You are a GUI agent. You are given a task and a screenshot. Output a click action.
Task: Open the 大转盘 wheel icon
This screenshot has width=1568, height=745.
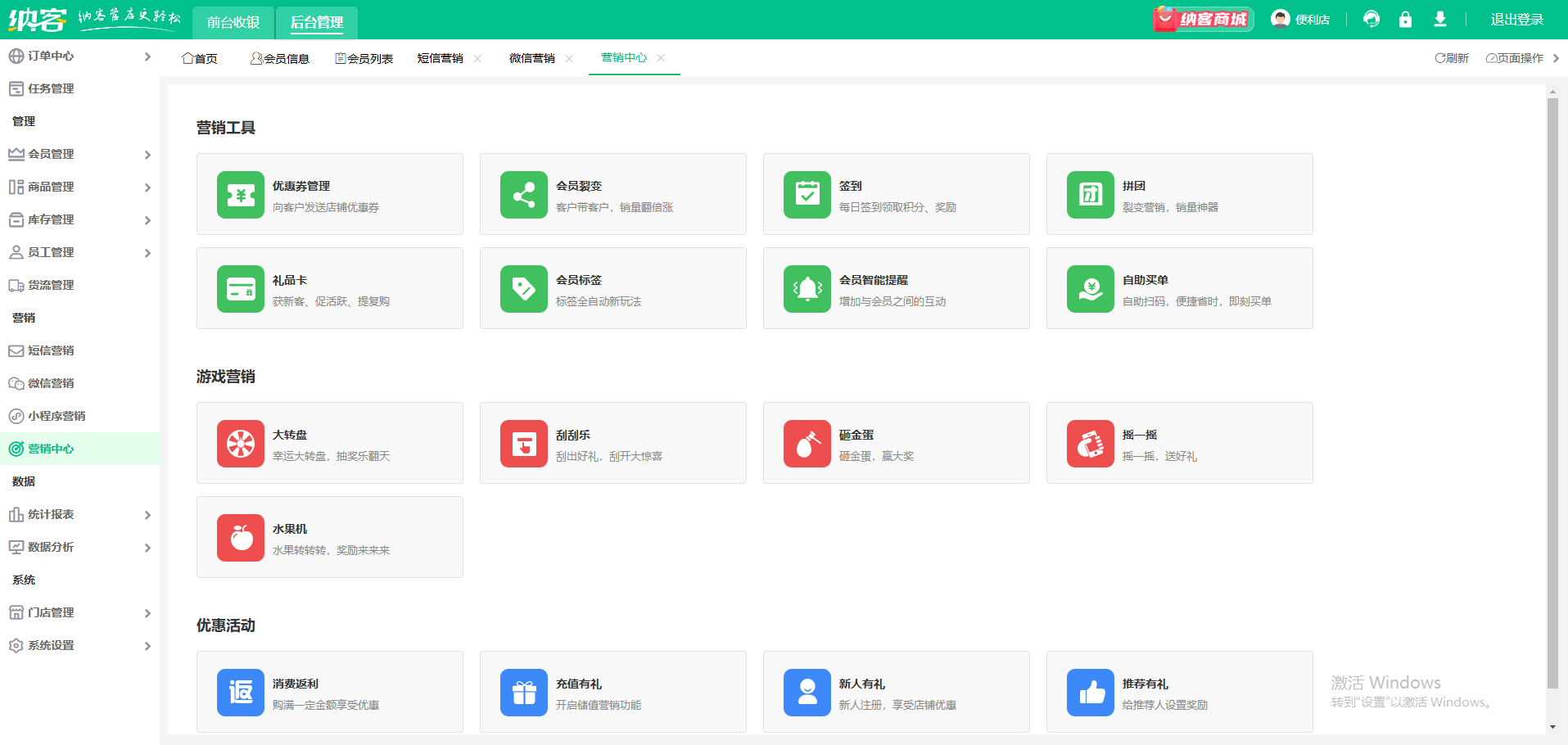tap(241, 444)
